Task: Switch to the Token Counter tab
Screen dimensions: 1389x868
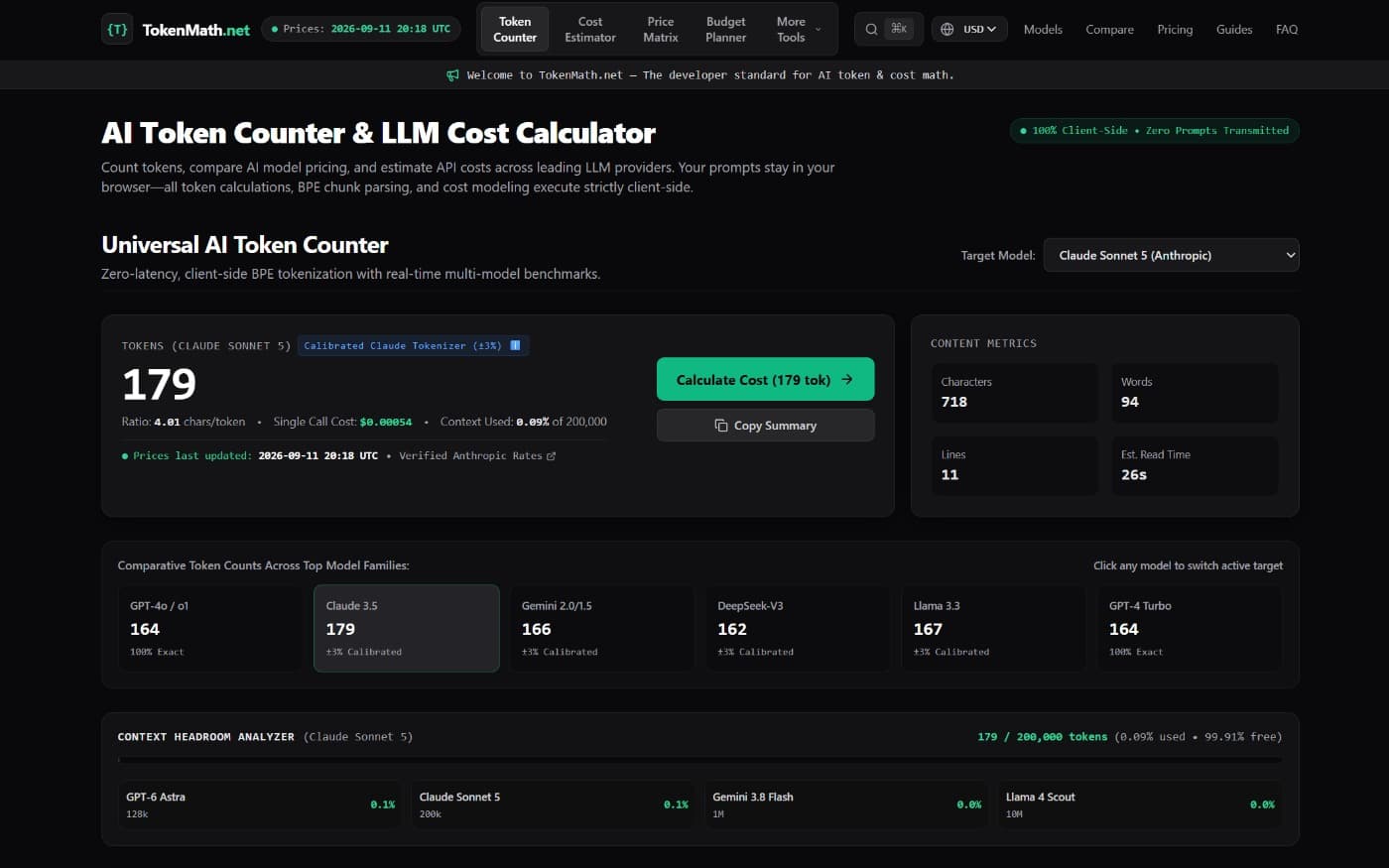Action: click(515, 29)
